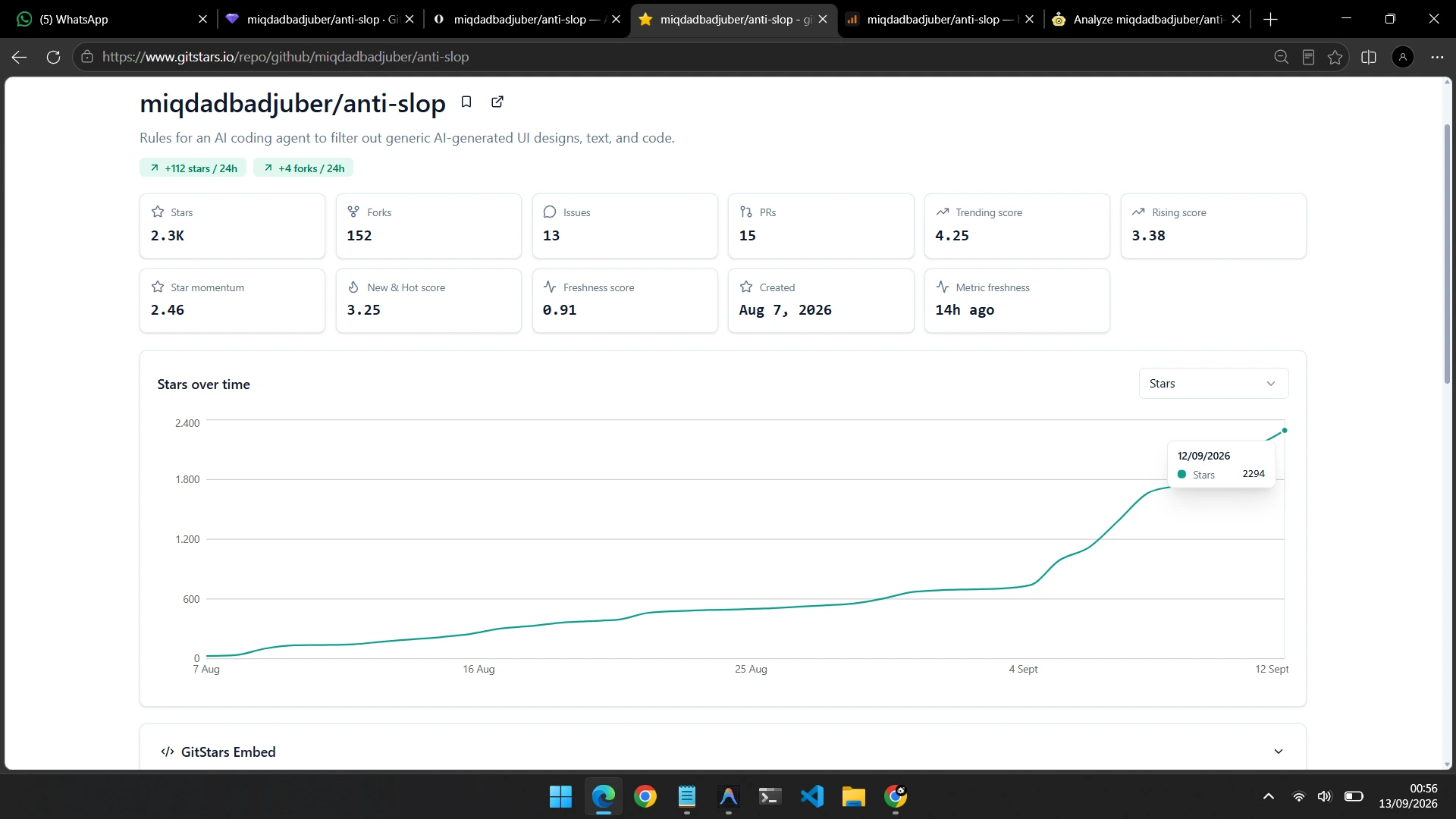The image size is (1456, 819).
Task: Click the +112 stars / 24h badge
Action: tap(193, 168)
